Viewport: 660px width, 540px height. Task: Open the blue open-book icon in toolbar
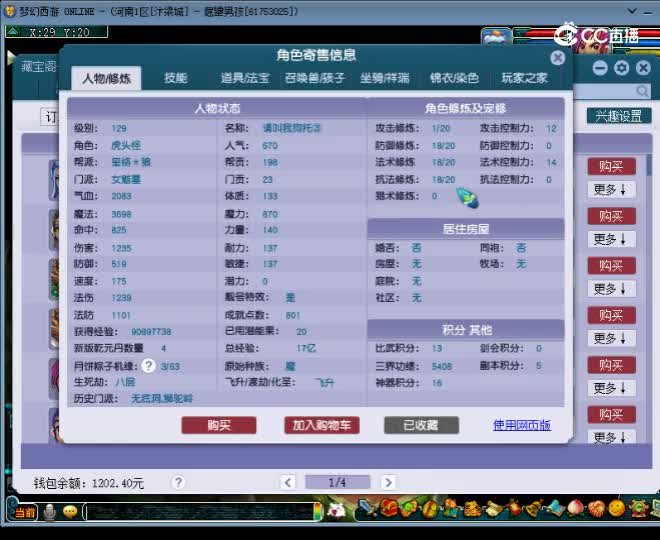click(x=555, y=508)
